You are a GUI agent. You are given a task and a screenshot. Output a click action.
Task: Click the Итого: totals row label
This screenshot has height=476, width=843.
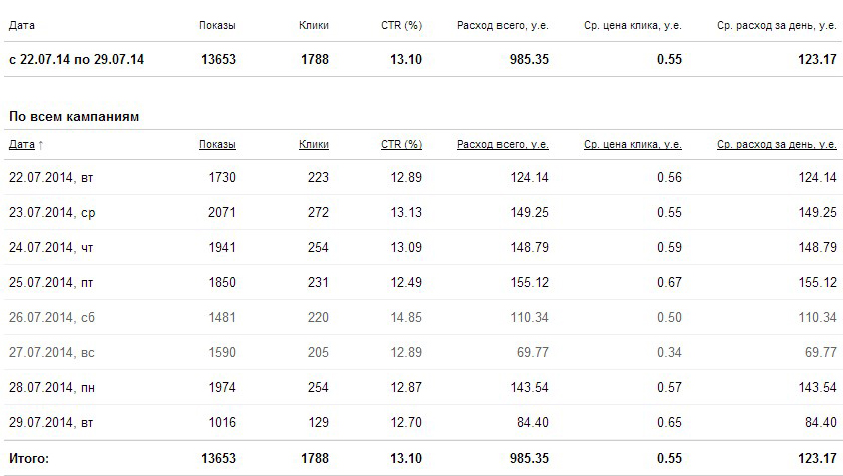(29, 458)
